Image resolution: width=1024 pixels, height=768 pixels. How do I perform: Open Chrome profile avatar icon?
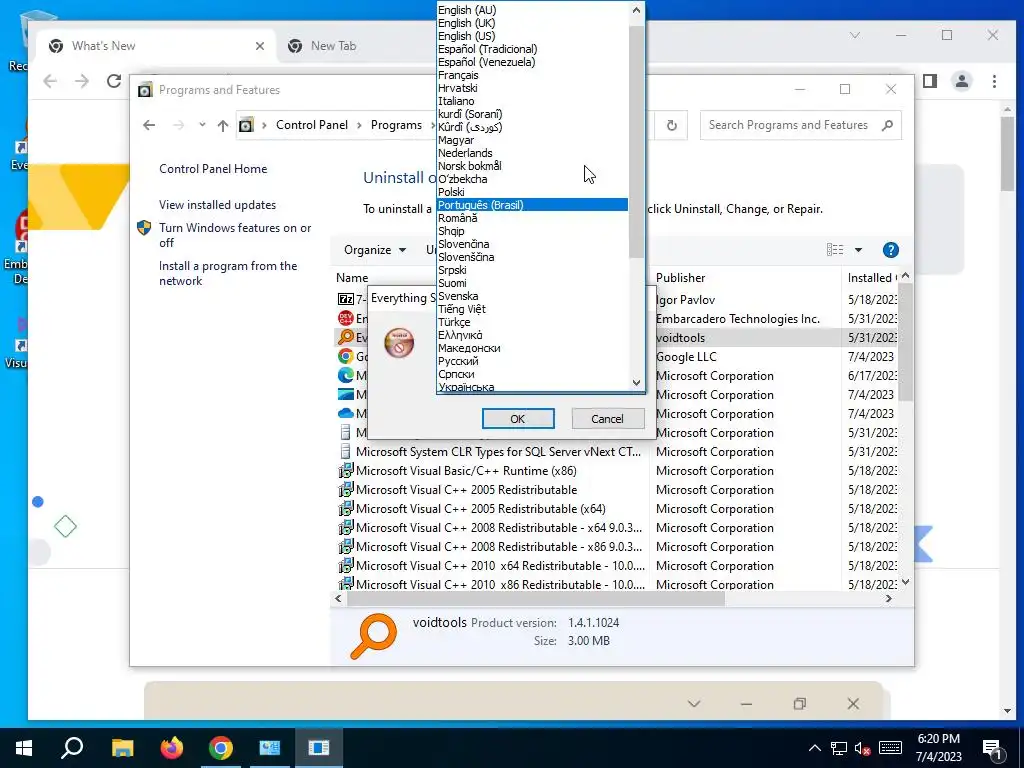coord(961,81)
